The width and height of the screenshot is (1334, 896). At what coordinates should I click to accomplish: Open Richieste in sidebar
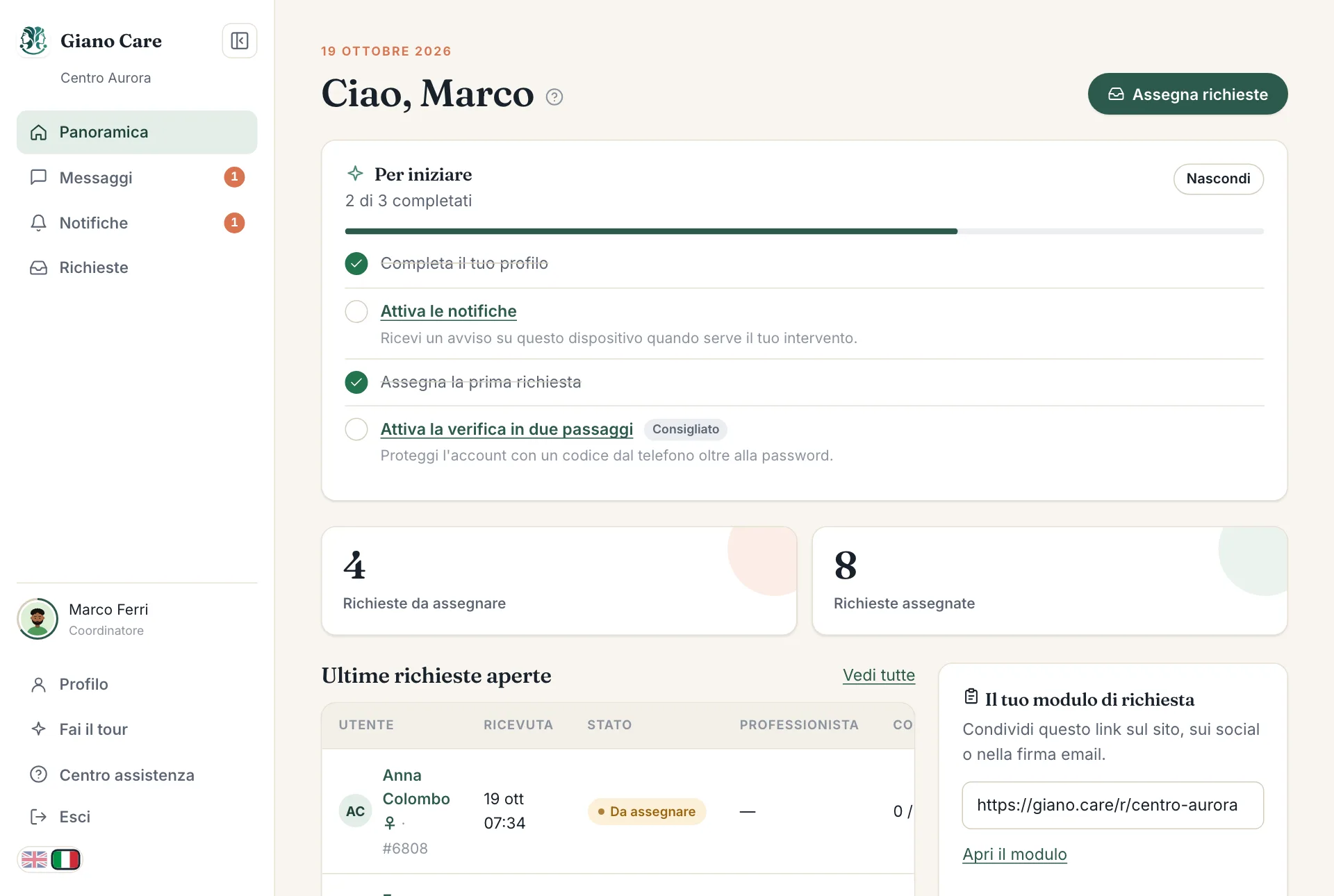click(x=137, y=267)
